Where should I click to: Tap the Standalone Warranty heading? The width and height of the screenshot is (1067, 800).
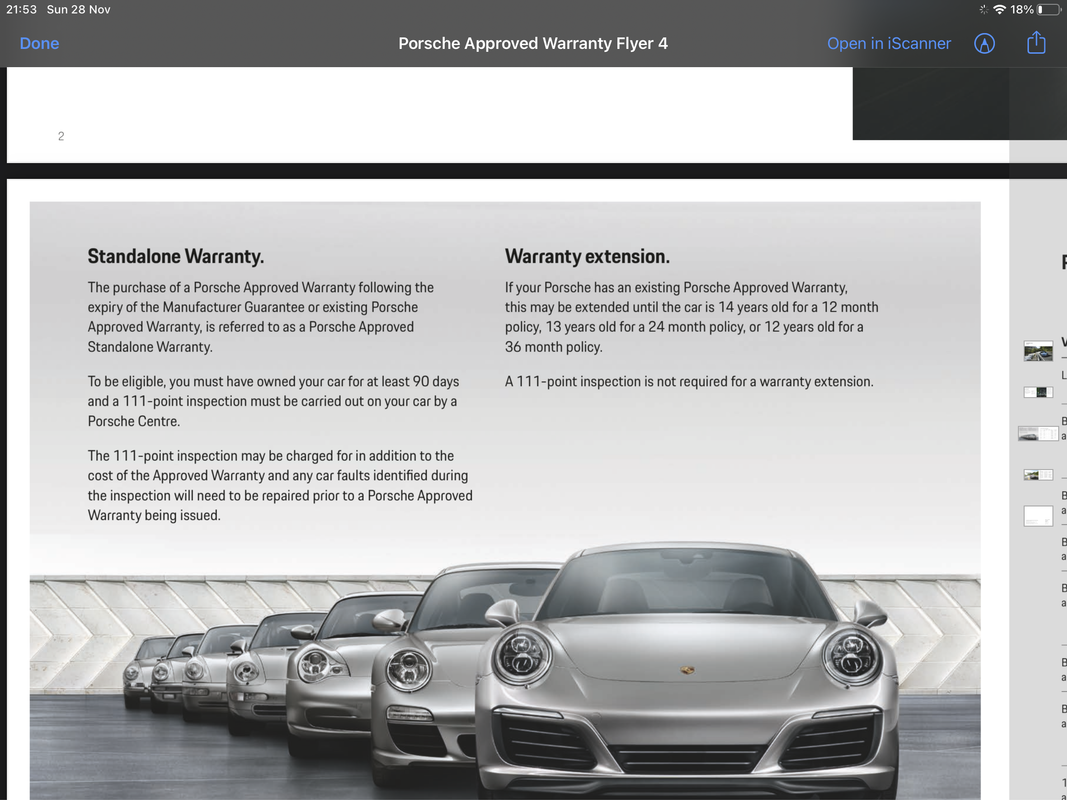[x=176, y=256]
